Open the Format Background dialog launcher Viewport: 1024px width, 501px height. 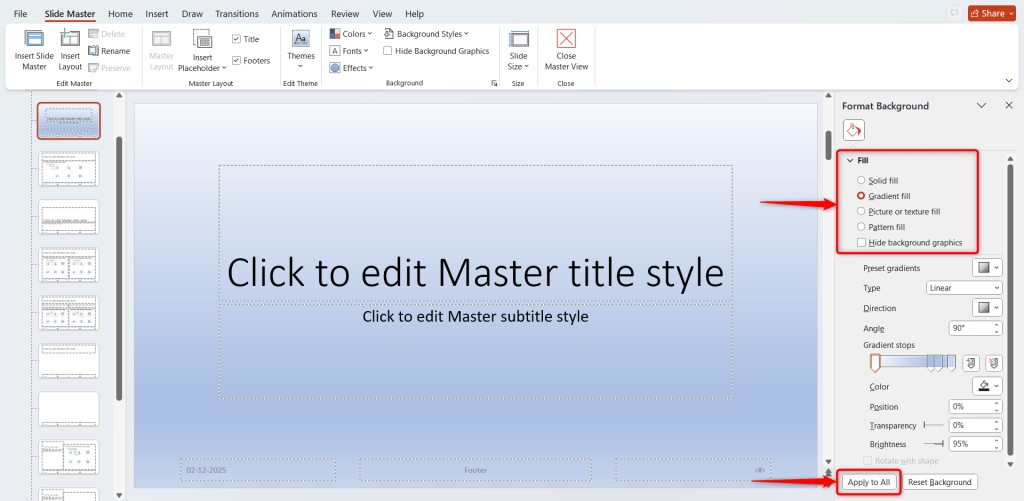pos(494,84)
